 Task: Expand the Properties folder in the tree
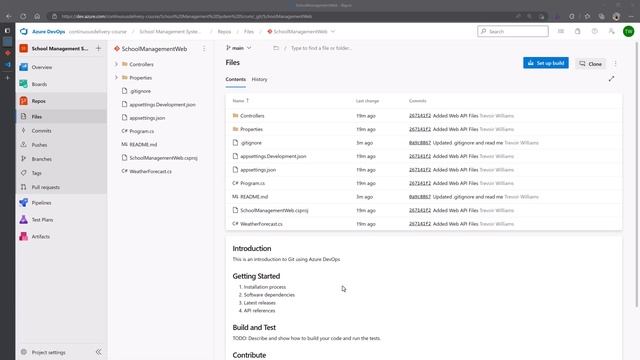116,78
